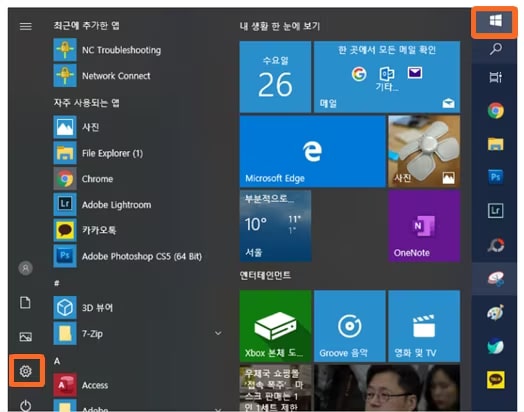
Task: Open the Xbox tile
Action: (275, 326)
